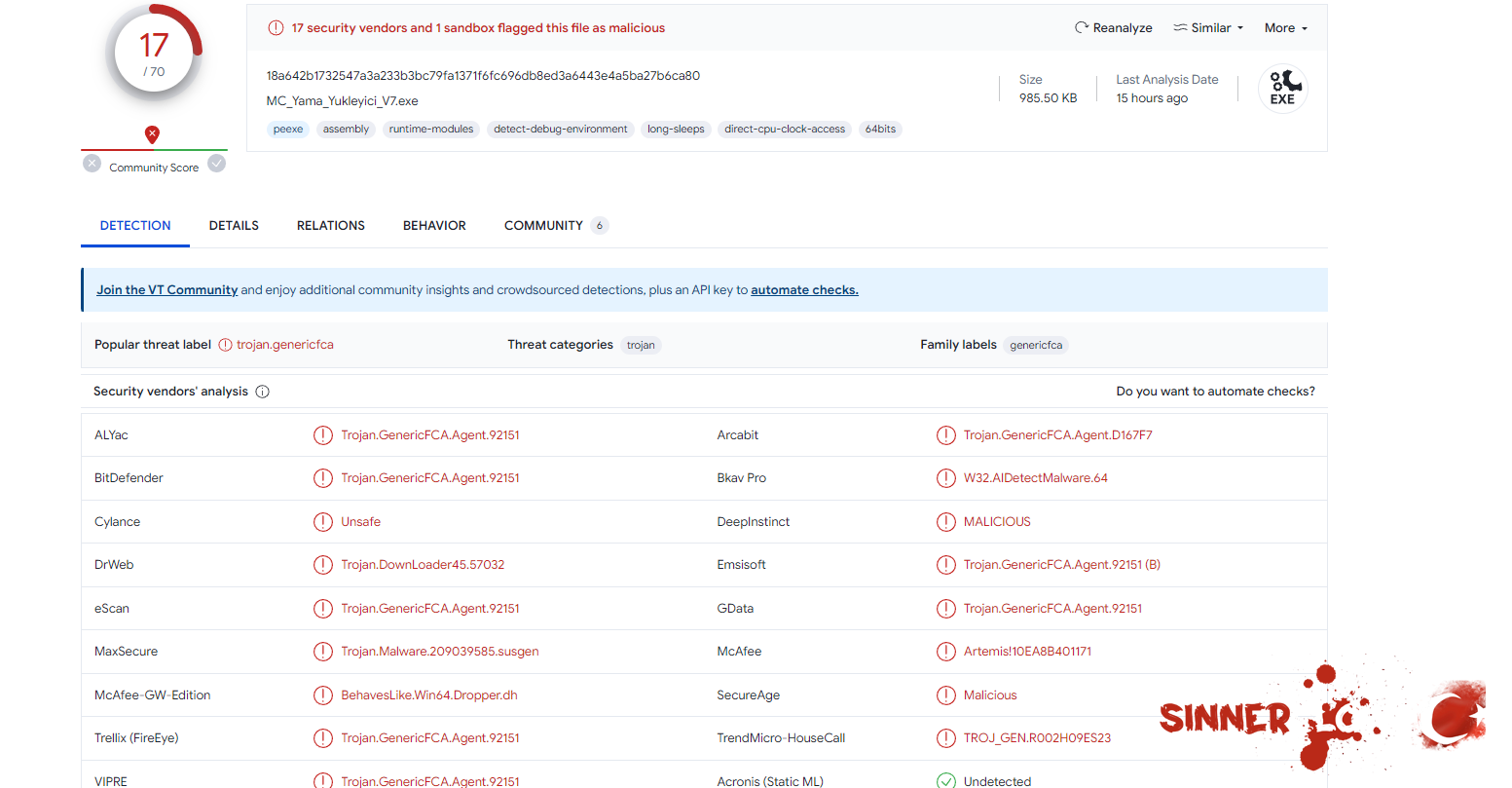Click the security vendors' analysis info icon
The width and height of the screenshot is (1512, 788).
(x=263, y=392)
